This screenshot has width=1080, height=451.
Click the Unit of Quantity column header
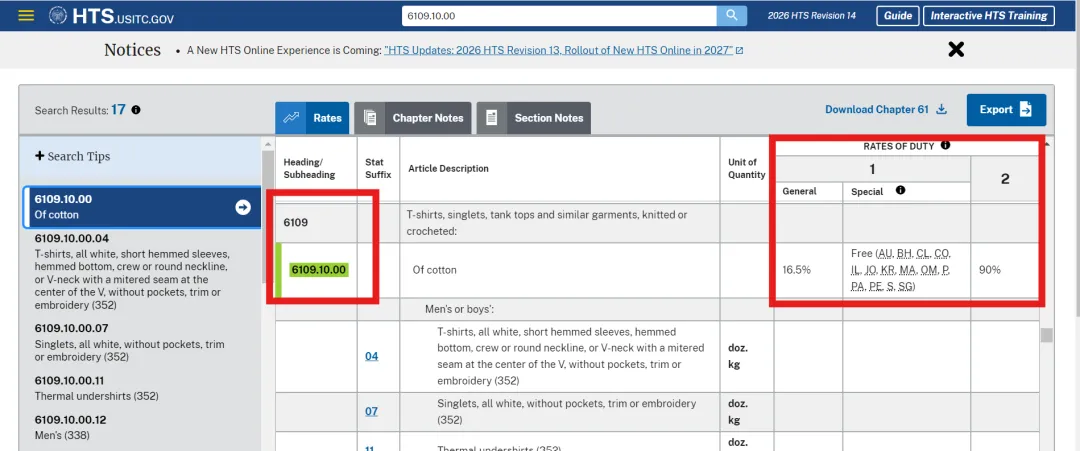[747, 169]
